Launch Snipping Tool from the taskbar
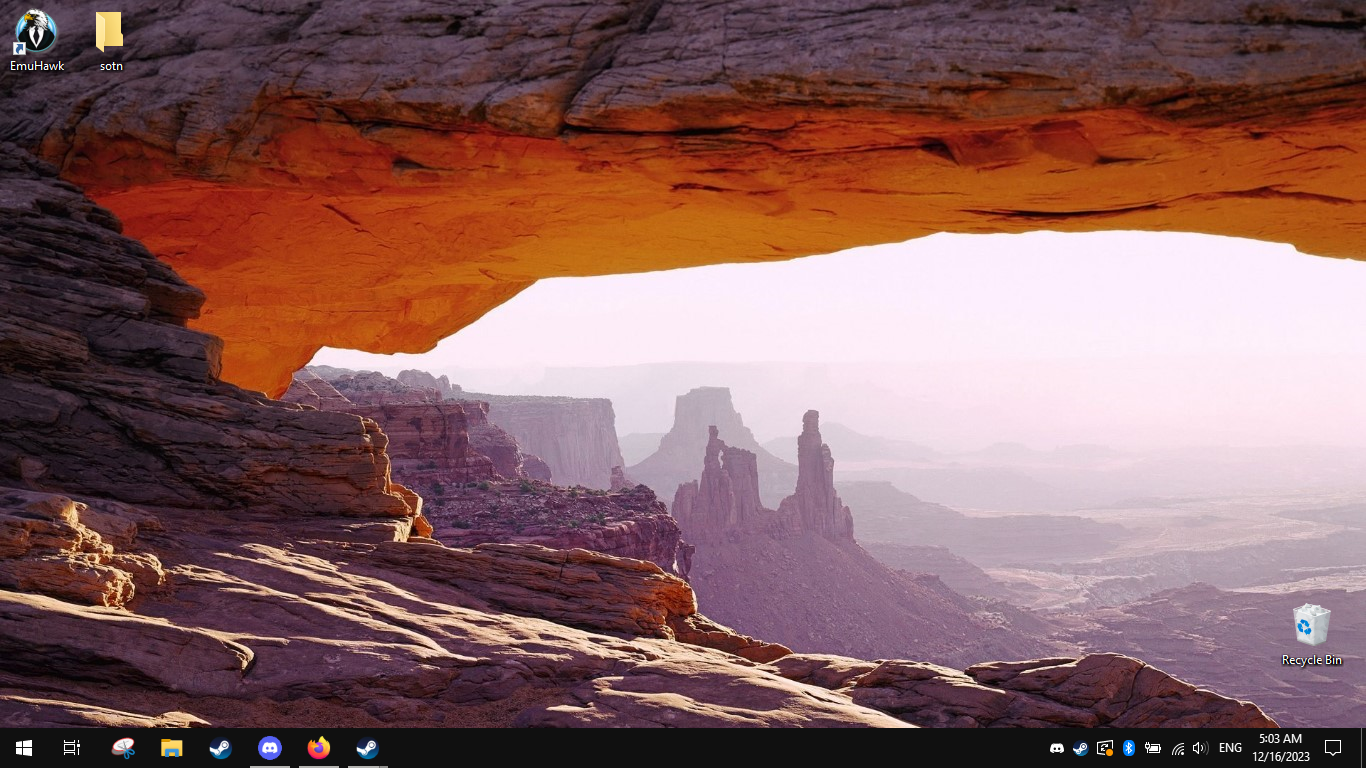 pyautogui.click(x=123, y=748)
